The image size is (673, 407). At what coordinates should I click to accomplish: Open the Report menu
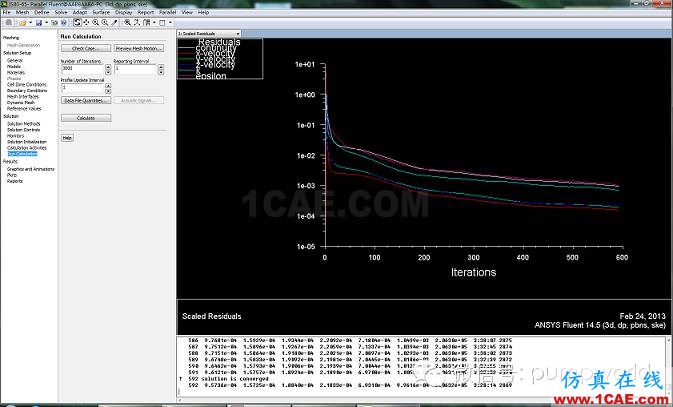pos(146,12)
